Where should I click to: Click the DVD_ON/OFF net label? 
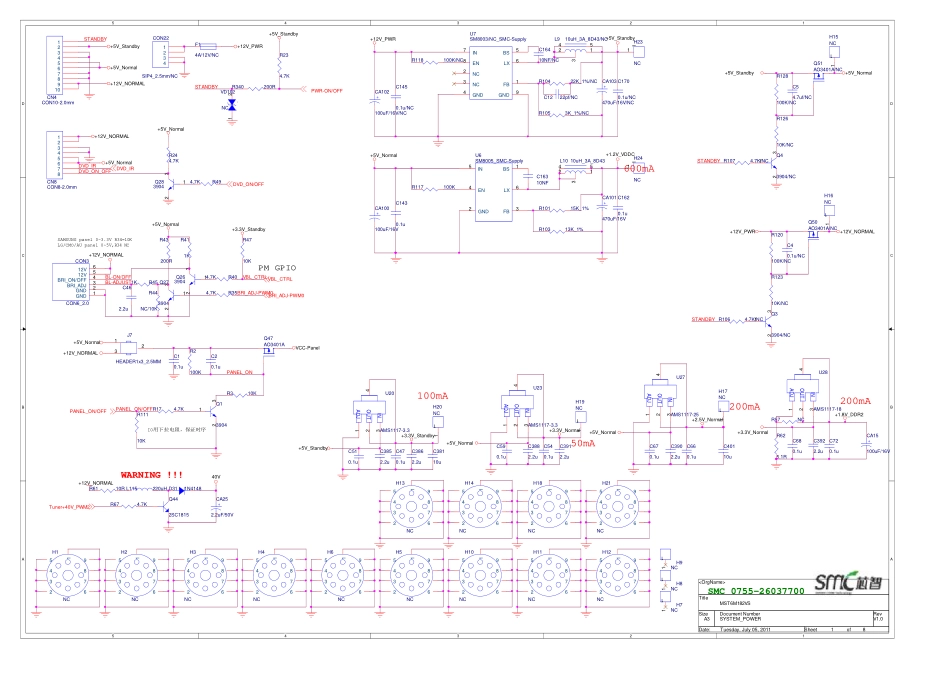247,183
